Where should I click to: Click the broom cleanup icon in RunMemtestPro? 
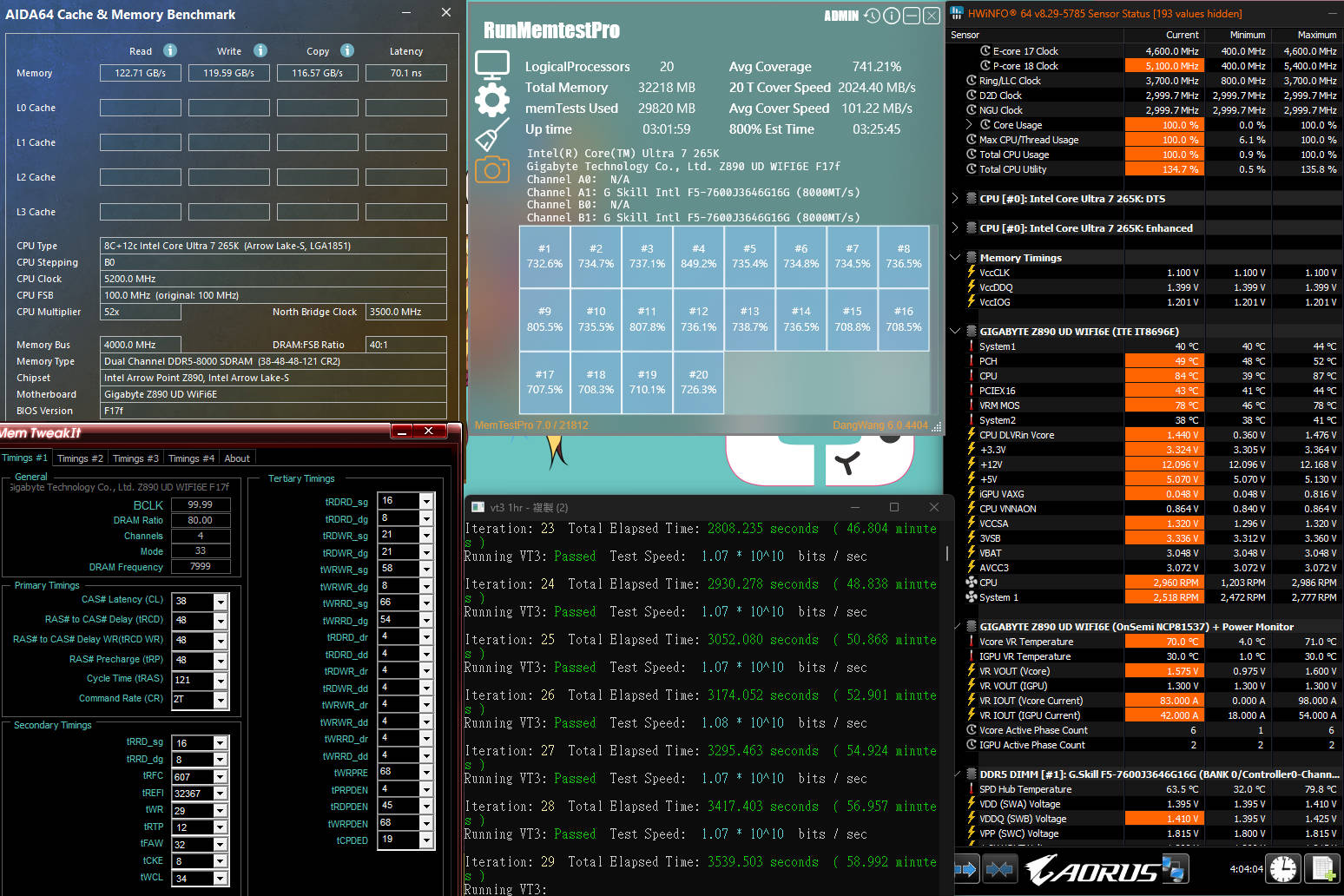[x=491, y=135]
